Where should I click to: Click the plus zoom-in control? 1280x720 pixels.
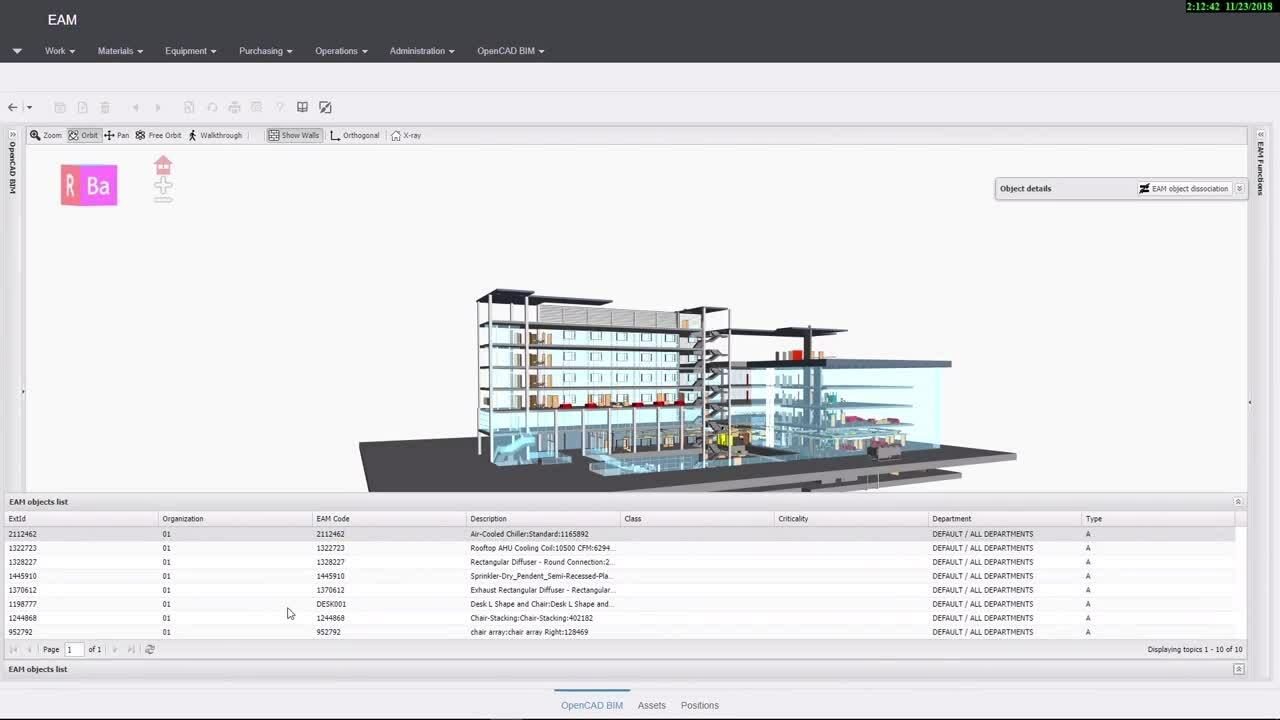click(x=163, y=185)
